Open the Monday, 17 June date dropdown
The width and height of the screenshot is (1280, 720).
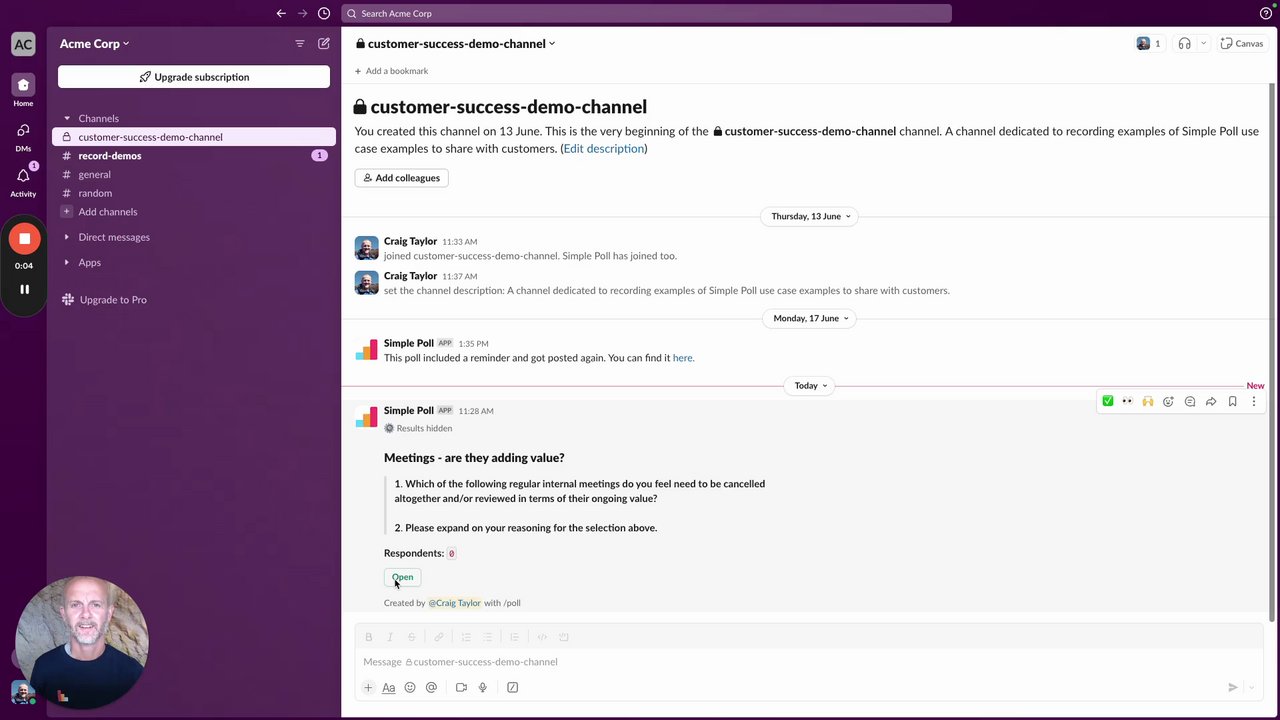pos(811,318)
